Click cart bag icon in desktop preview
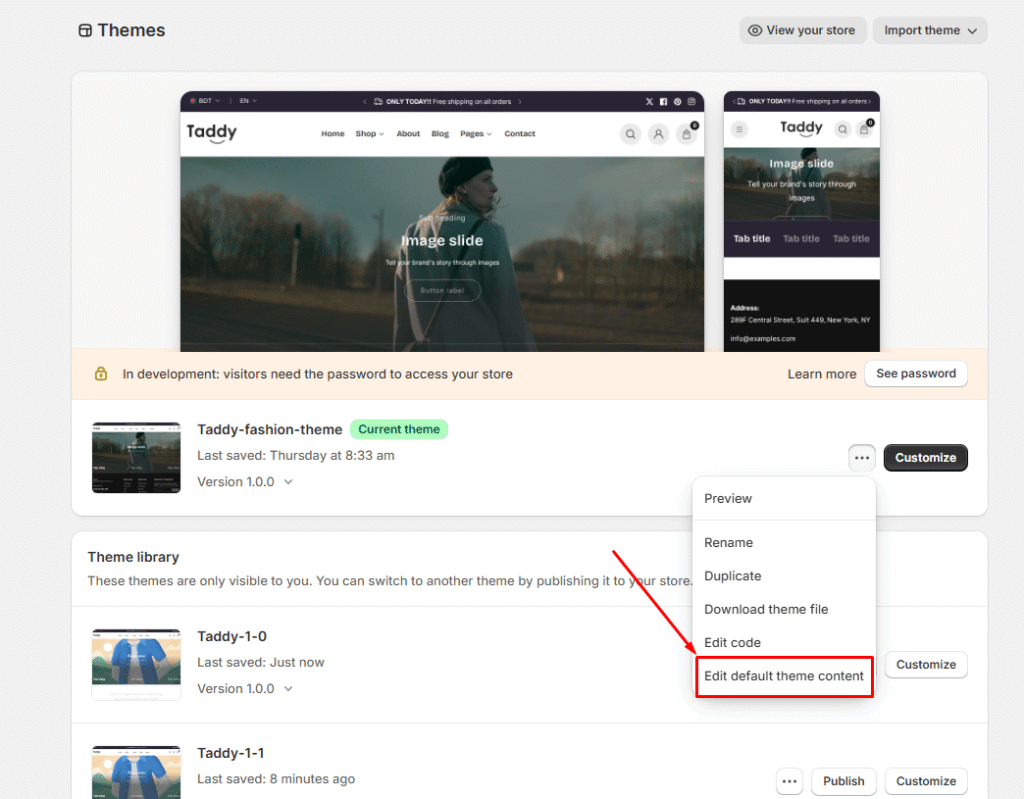1024x799 pixels. (x=686, y=134)
